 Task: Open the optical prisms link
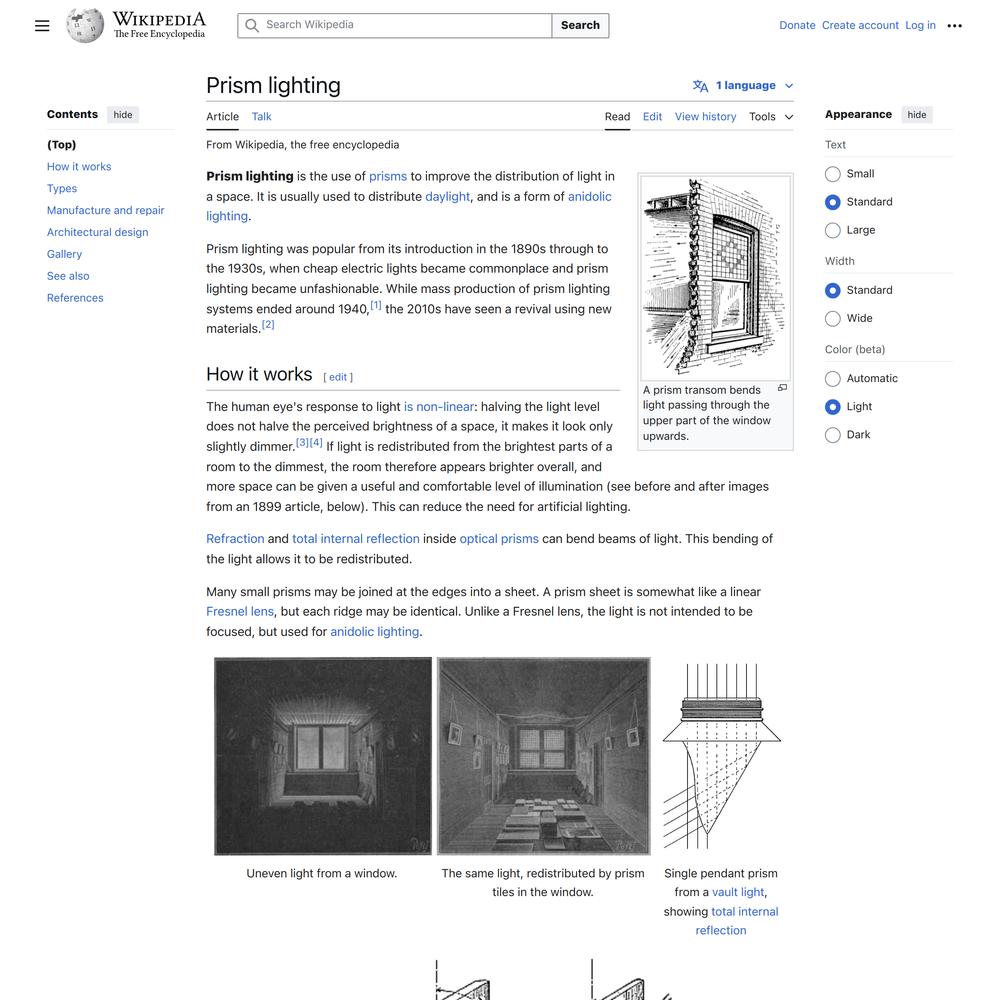click(499, 539)
